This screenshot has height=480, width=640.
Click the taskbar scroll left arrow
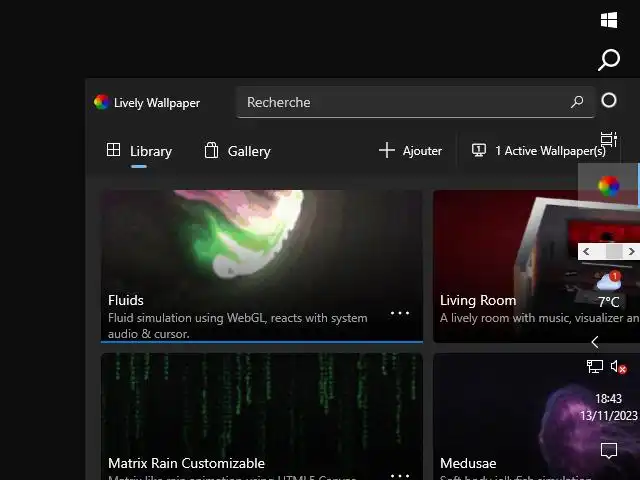586,251
